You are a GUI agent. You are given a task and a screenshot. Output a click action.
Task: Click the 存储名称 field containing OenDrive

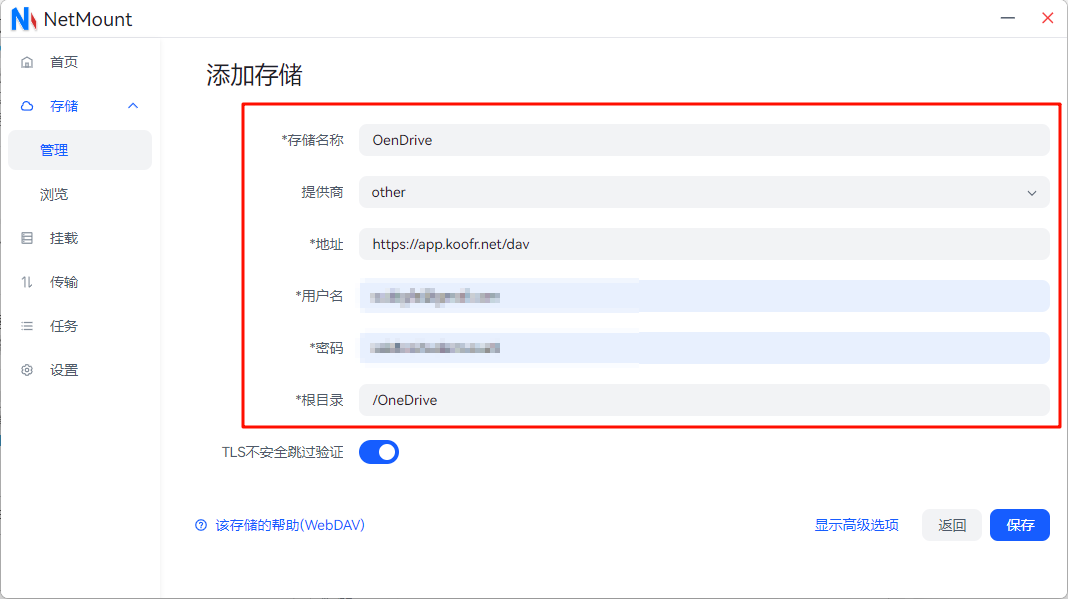[704, 140]
